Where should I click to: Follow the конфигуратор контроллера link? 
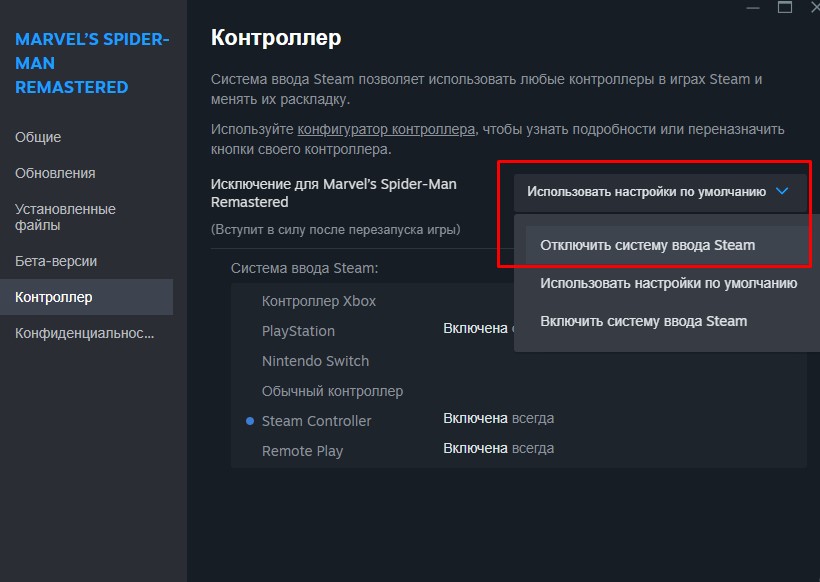click(x=386, y=129)
